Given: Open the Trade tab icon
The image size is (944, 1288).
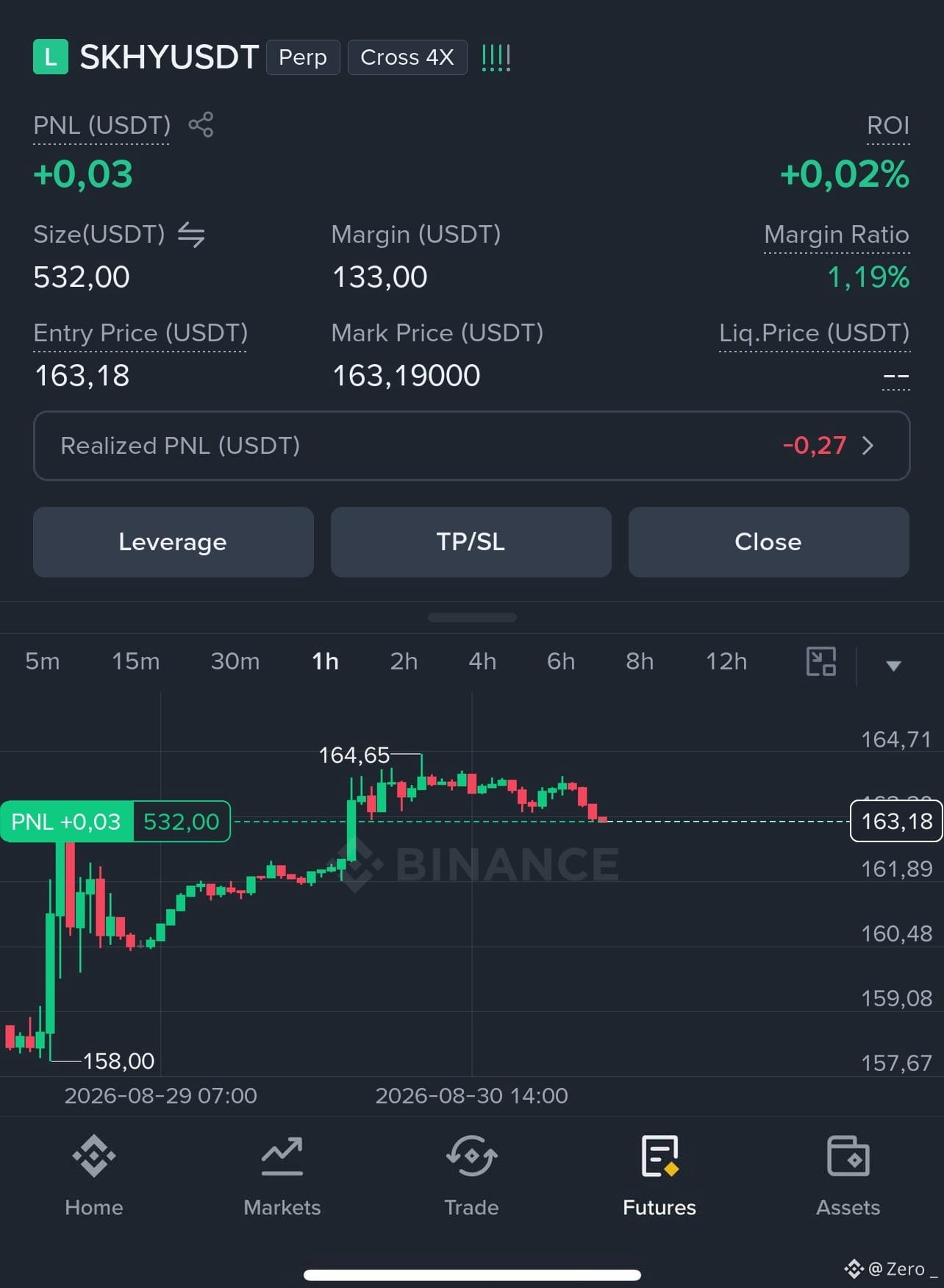Looking at the screenshot, I should [x=471, y=1156].
